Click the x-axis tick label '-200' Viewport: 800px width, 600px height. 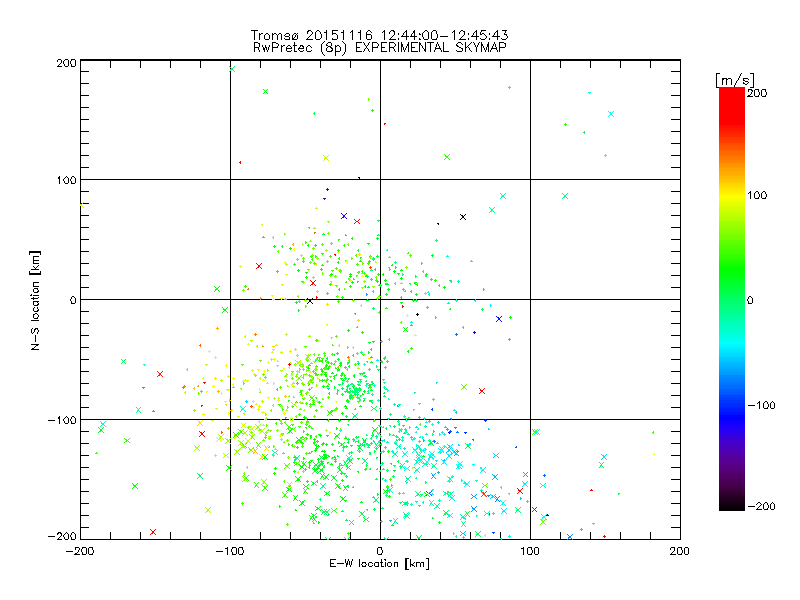(81, 551)
